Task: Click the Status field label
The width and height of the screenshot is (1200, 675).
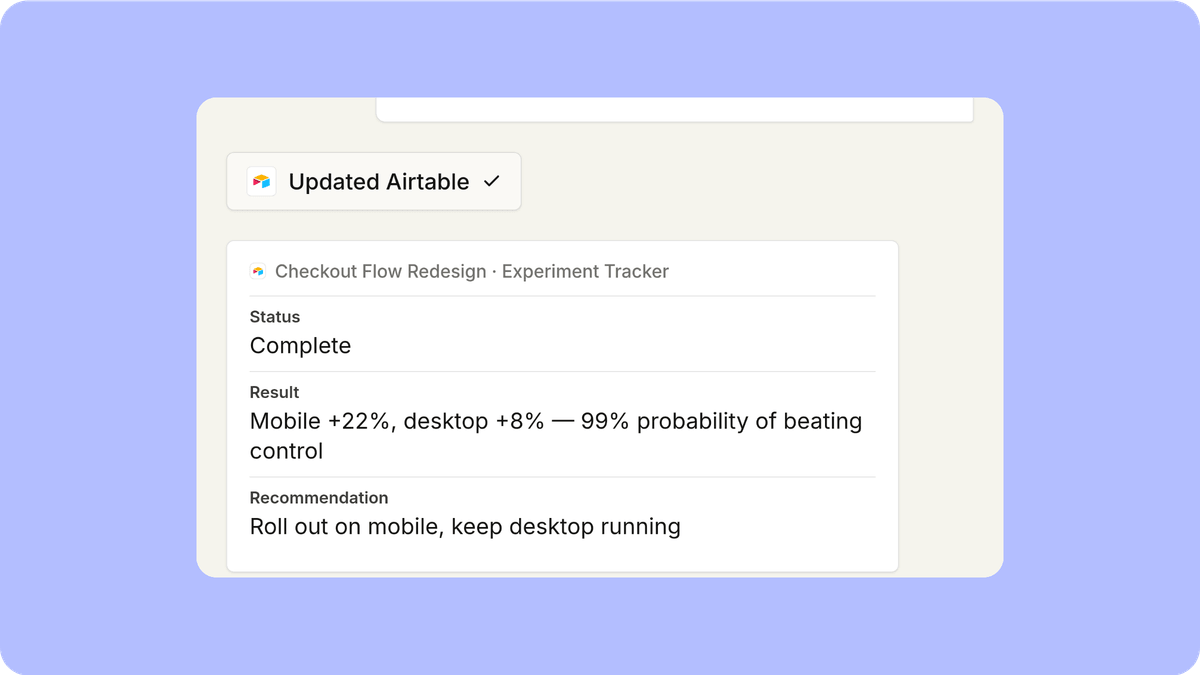Action: 275,317
